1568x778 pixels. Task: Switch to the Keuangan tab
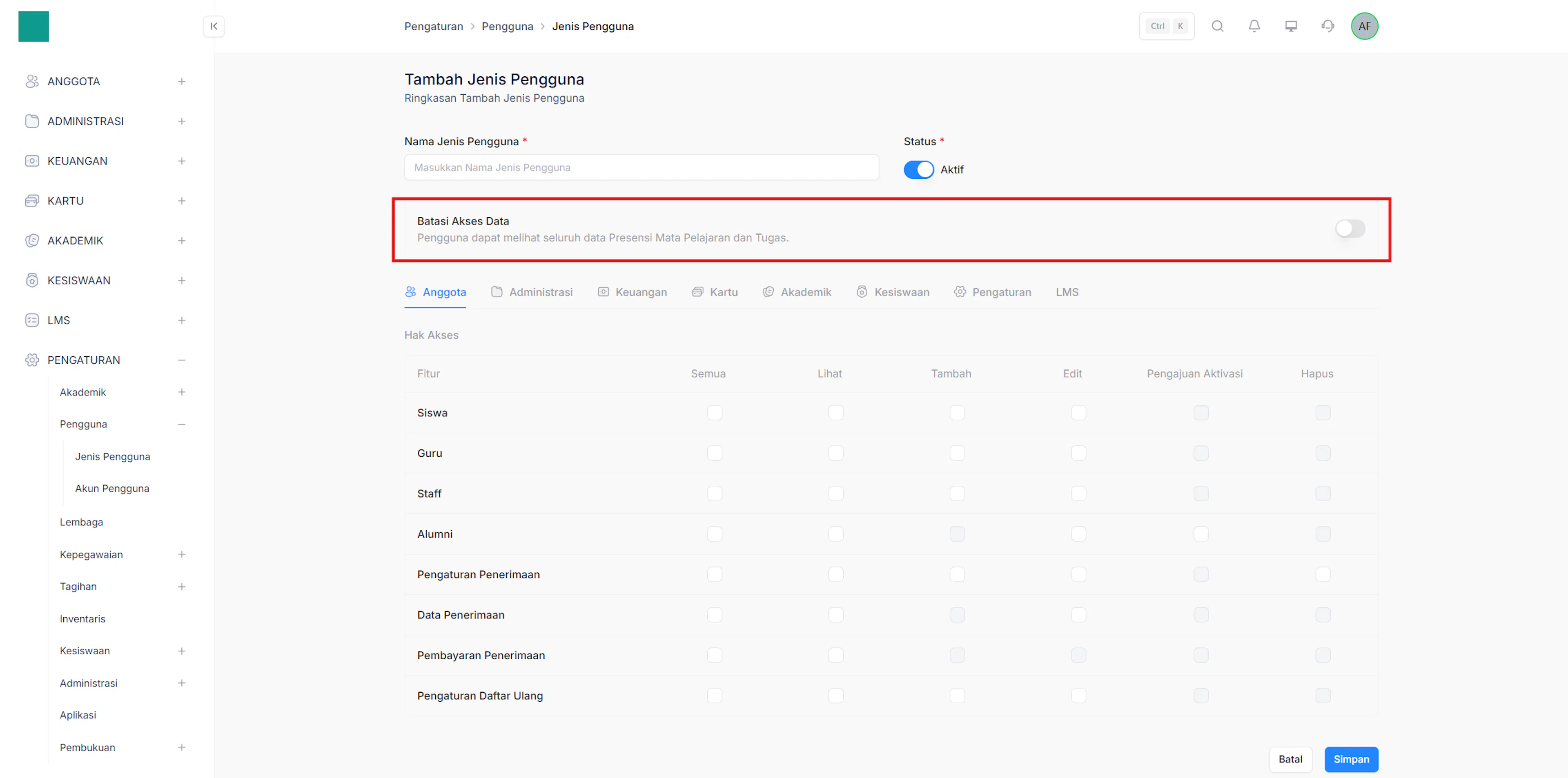[632, 292]
